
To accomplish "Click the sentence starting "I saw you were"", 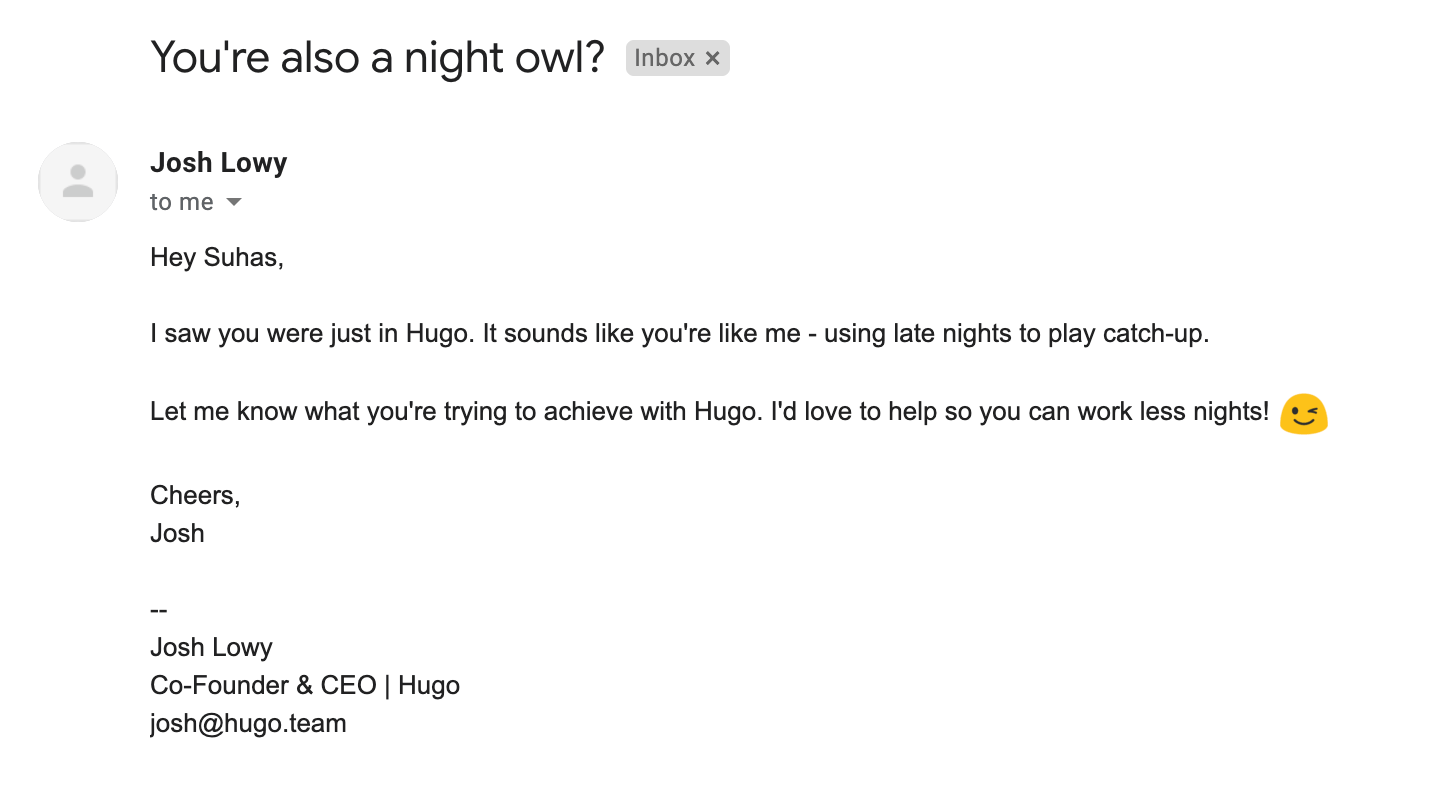I will 680,333.
